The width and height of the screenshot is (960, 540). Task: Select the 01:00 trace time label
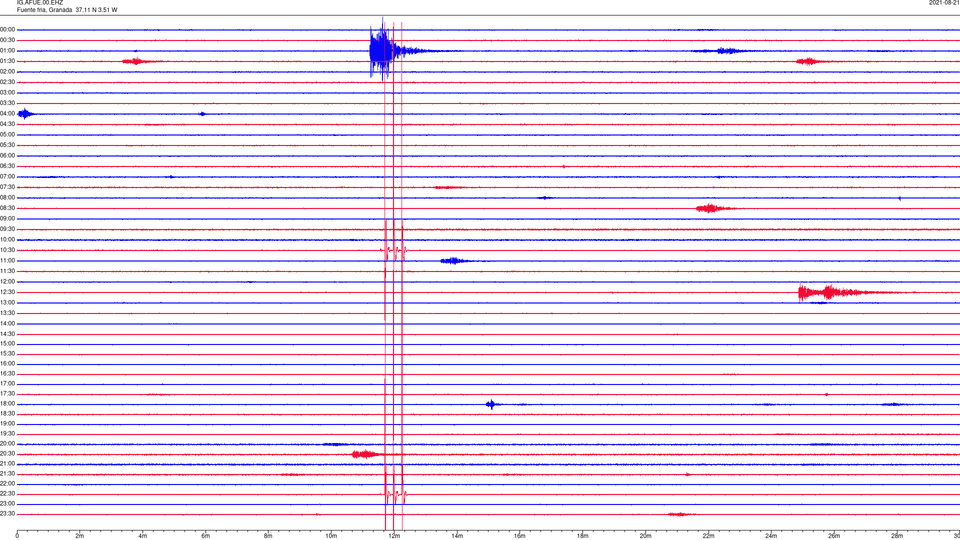tap(8, 51)
